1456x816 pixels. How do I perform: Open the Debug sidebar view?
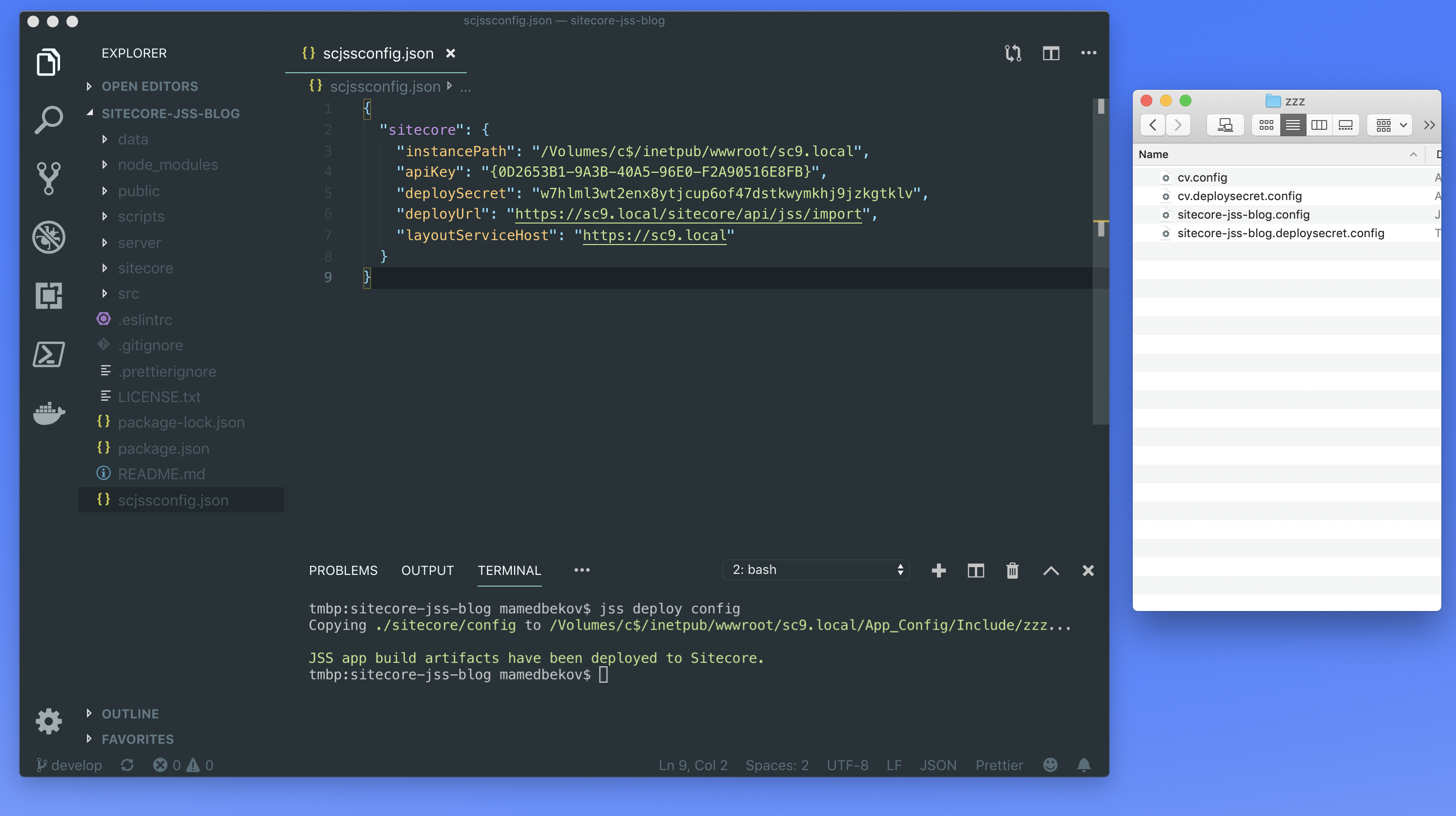48,237
